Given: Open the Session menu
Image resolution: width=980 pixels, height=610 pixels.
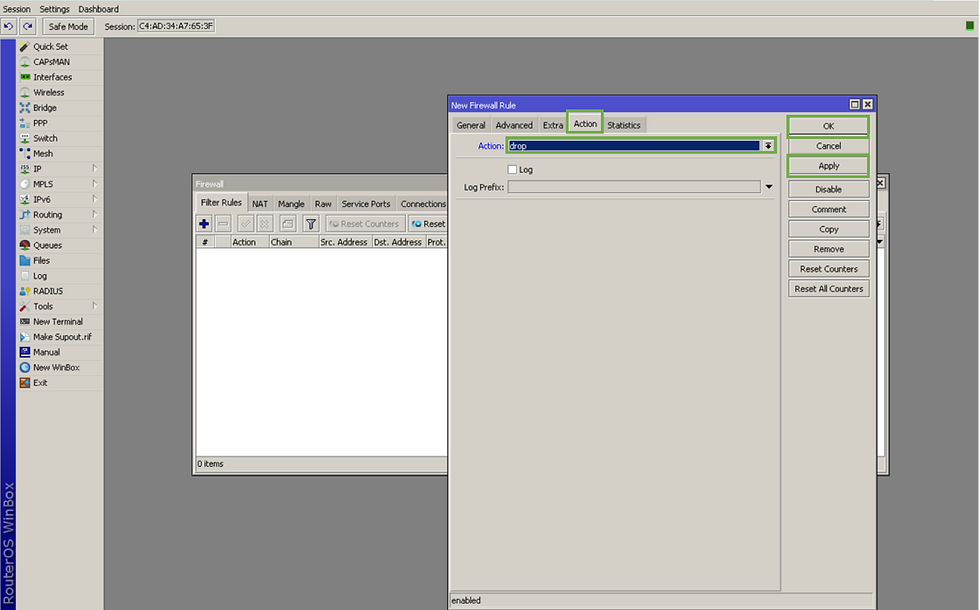Looking at the screenshot, I should [17, 9].
